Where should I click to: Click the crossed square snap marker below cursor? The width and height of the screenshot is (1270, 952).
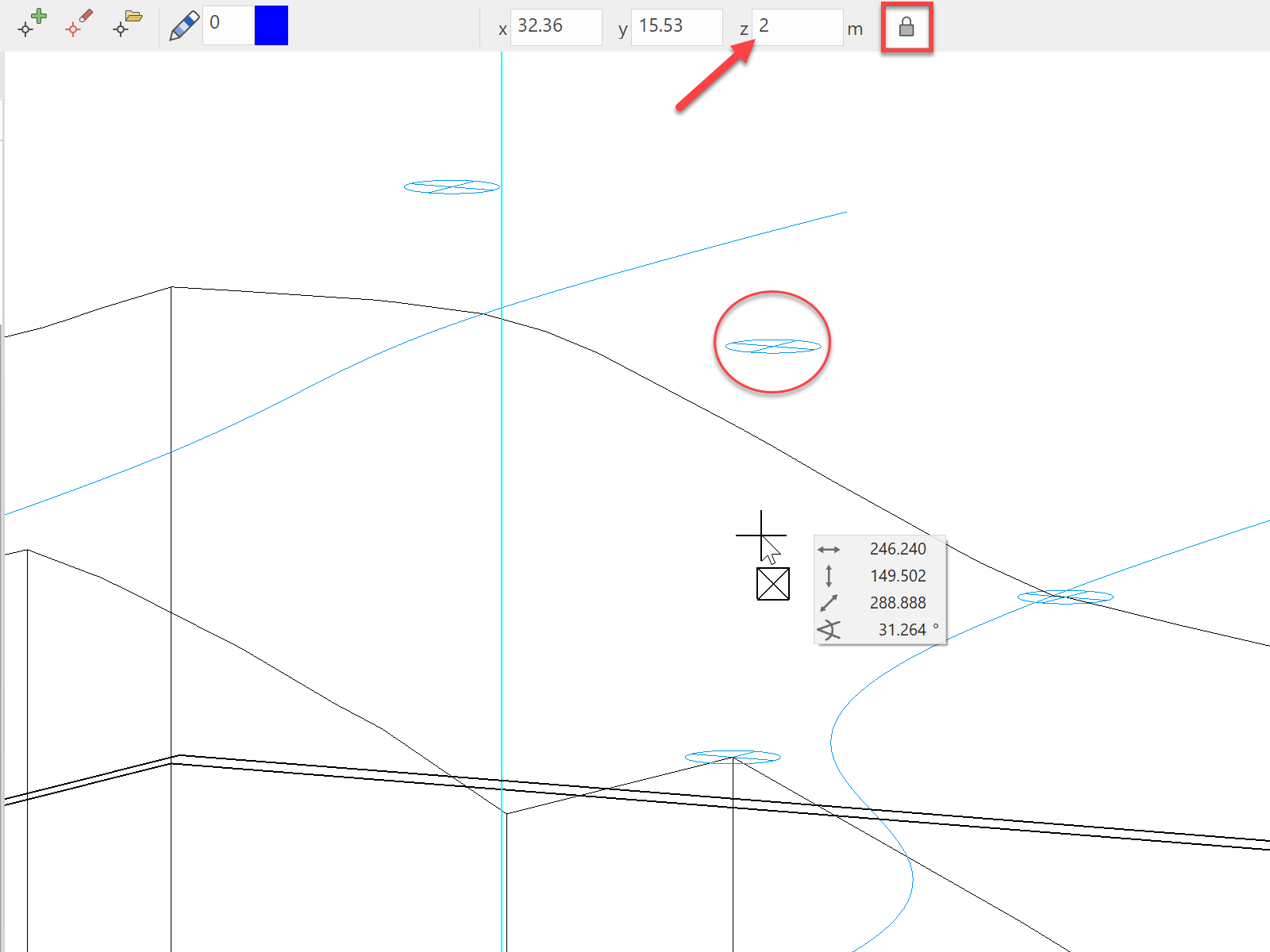[x=773, y=584]
